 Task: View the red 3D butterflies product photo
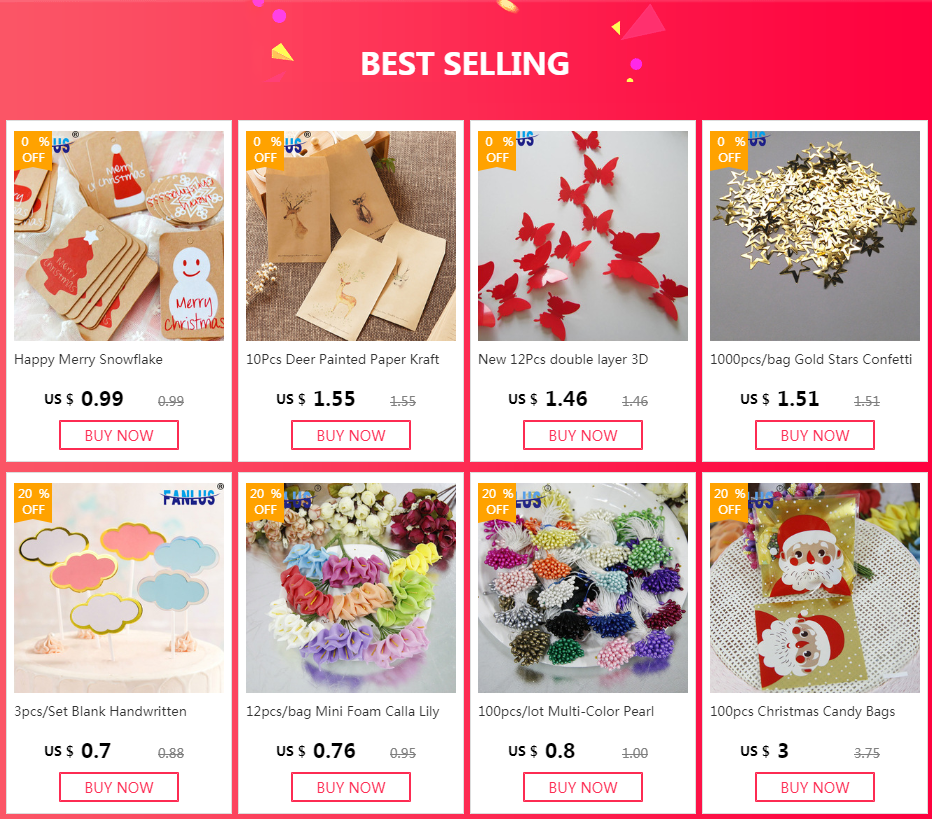tap(582, 236)
